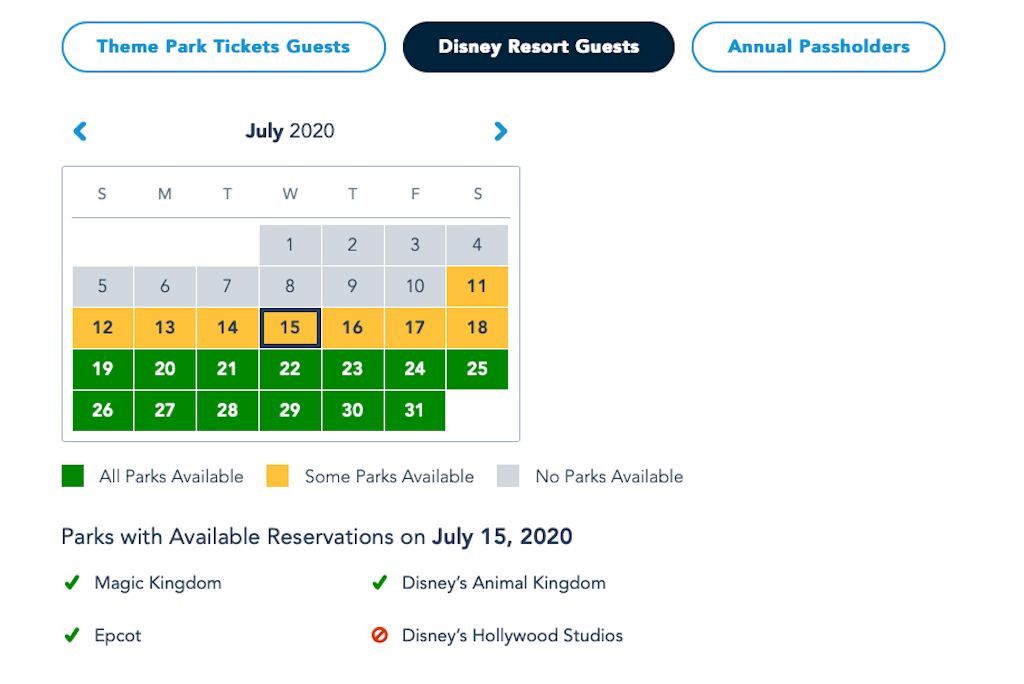The height and width of the screenshot is (684, 1024).
Task: Click Disney's Hollywood Studios park name
Action: [x=511, y=635]
